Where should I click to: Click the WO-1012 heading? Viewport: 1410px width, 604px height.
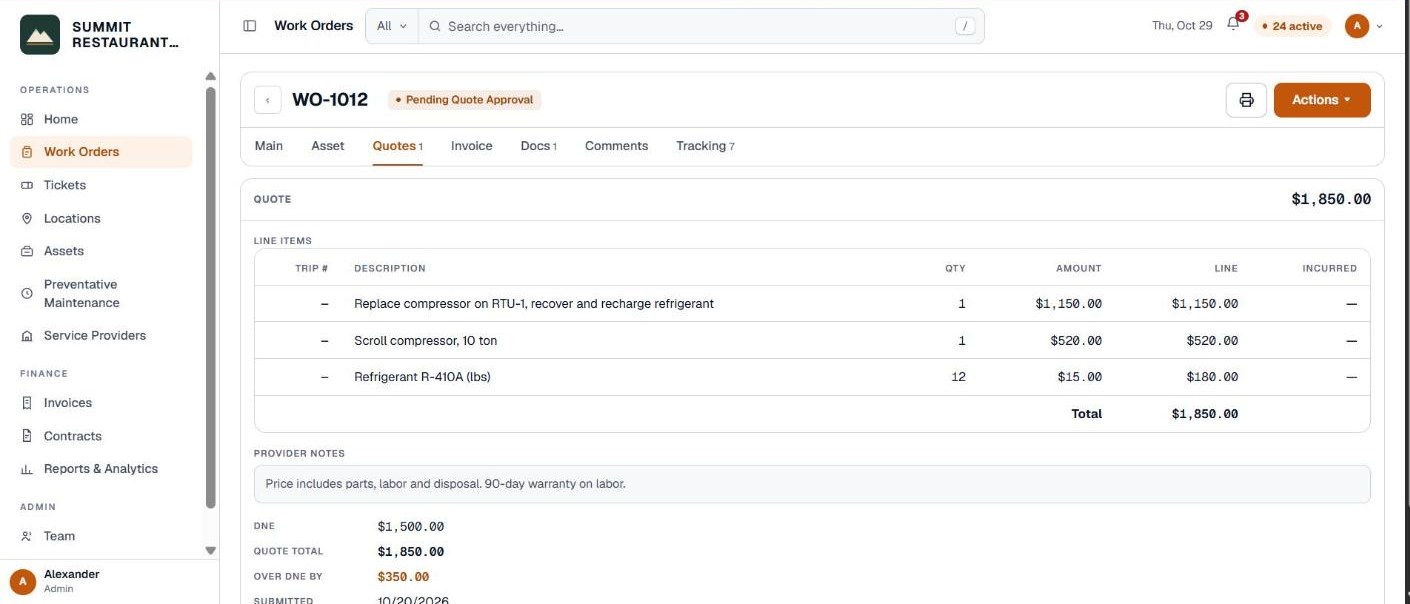pyautogui.click(x=330, y=100)
